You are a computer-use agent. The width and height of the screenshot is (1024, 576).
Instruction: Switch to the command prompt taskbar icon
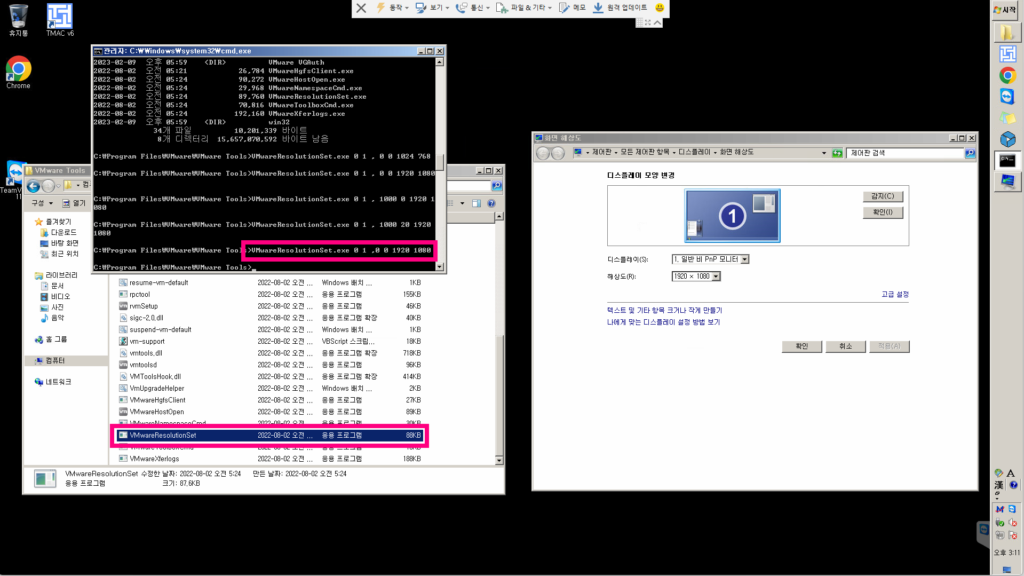pos(1007,160)
